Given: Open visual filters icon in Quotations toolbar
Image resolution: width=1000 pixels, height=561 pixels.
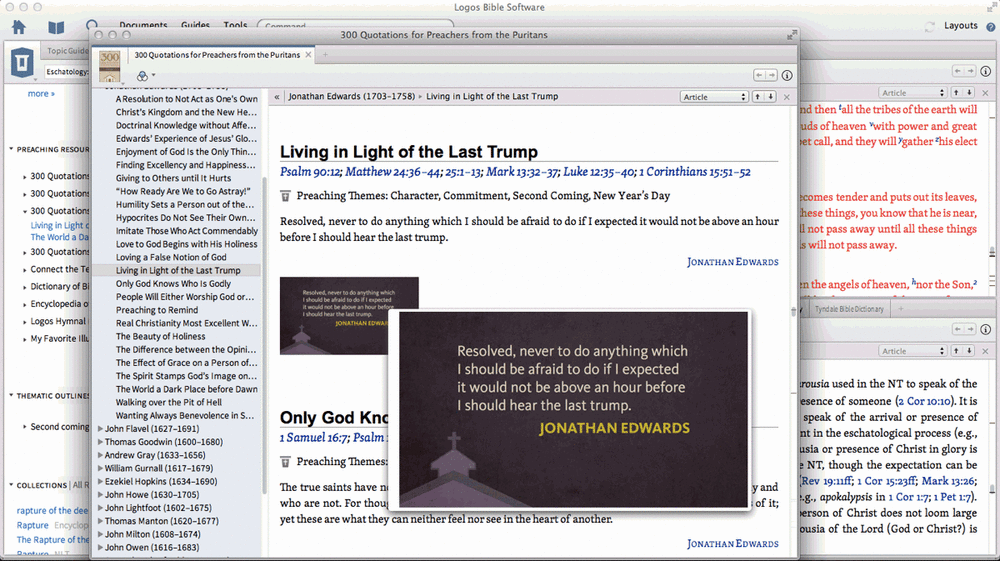Looking at the screenshot, I should pyautogui.click(x=142, y=76).
